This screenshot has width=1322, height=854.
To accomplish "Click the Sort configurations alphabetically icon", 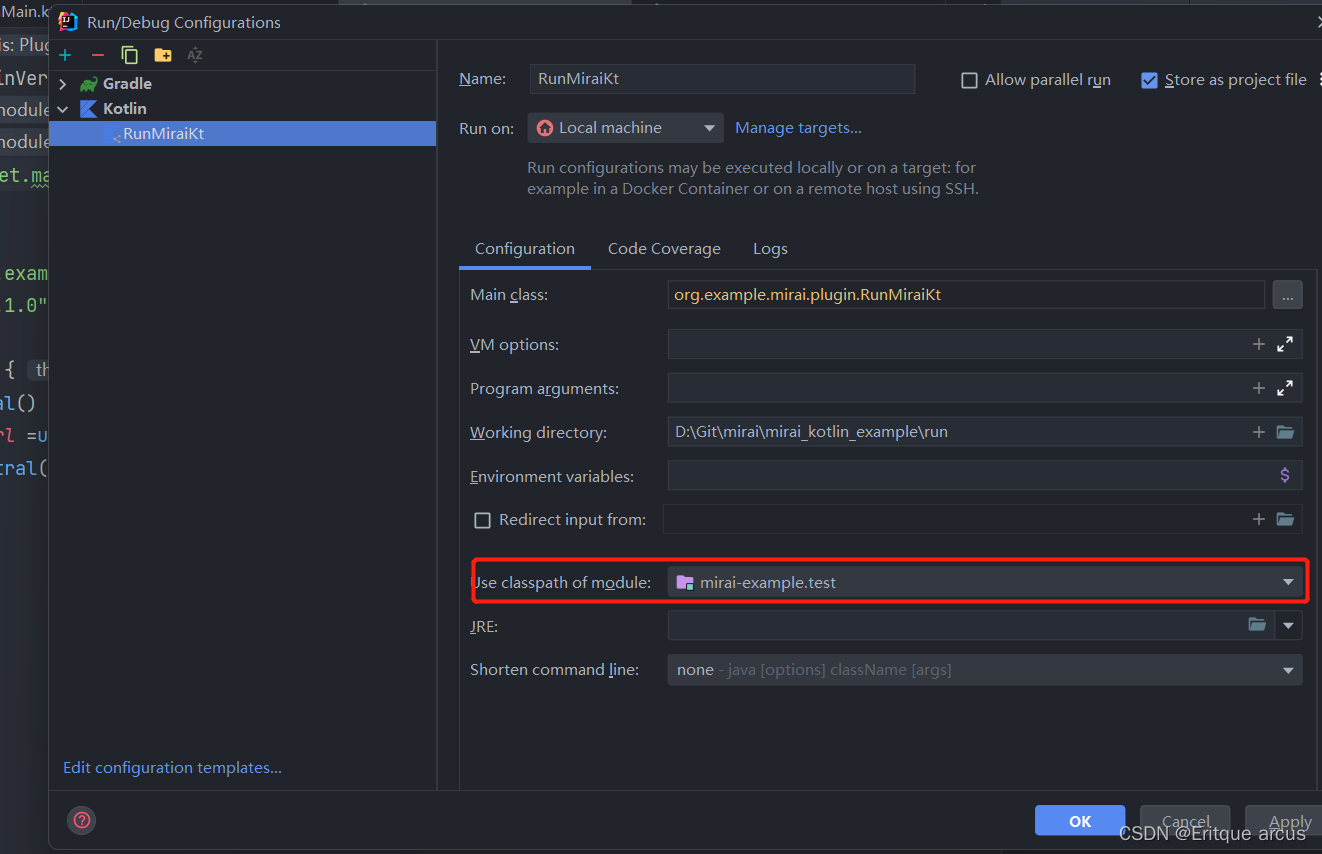I will click(x=195, y=55).
